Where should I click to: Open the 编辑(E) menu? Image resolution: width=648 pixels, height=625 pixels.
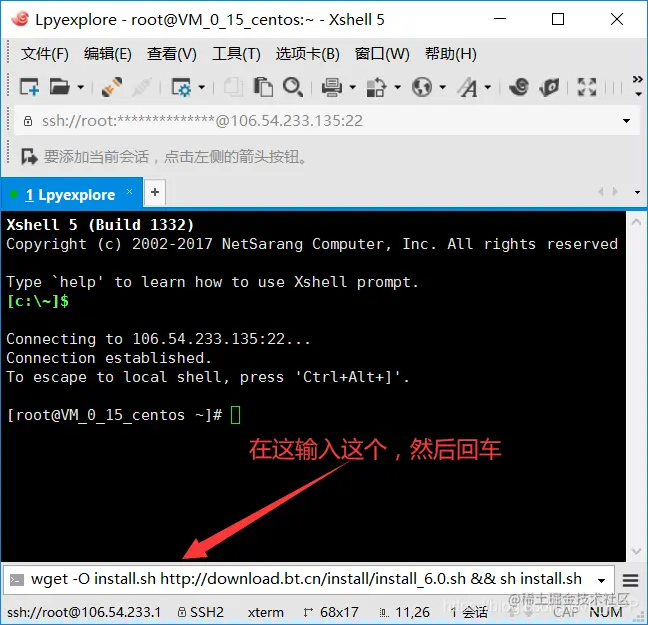click(107, 54)
